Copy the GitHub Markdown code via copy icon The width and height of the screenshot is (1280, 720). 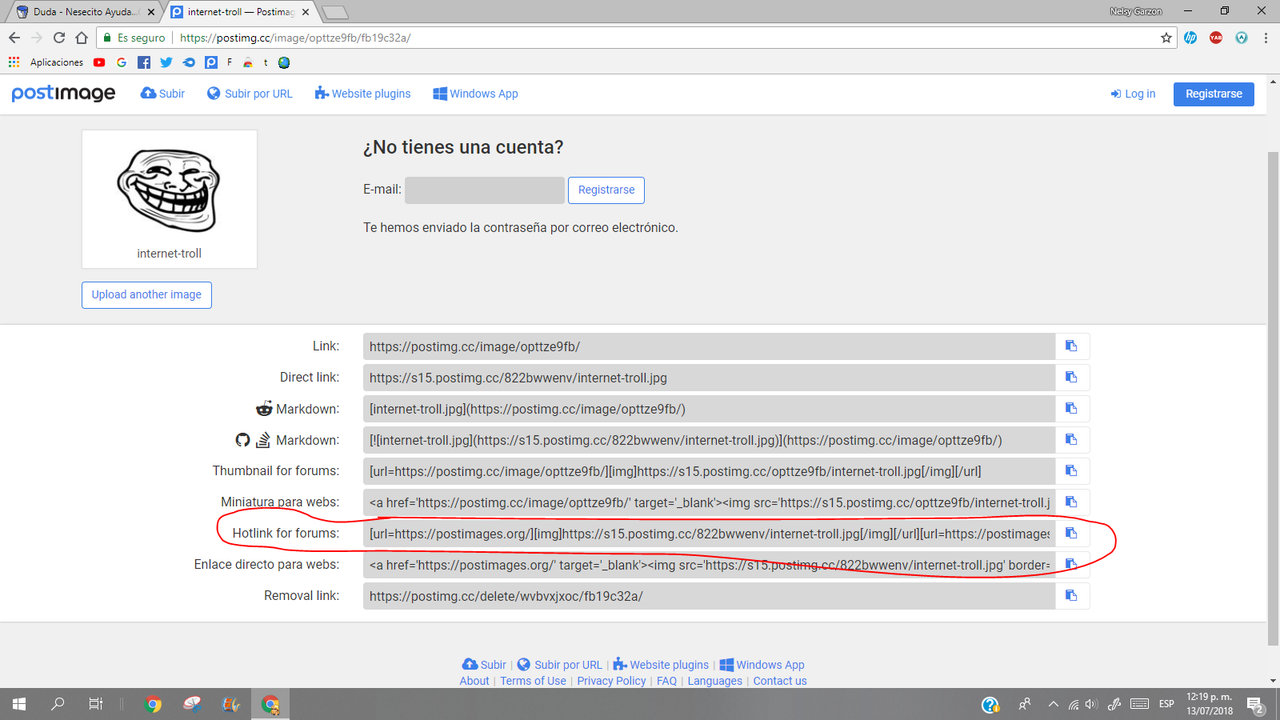coord(1072,439)
